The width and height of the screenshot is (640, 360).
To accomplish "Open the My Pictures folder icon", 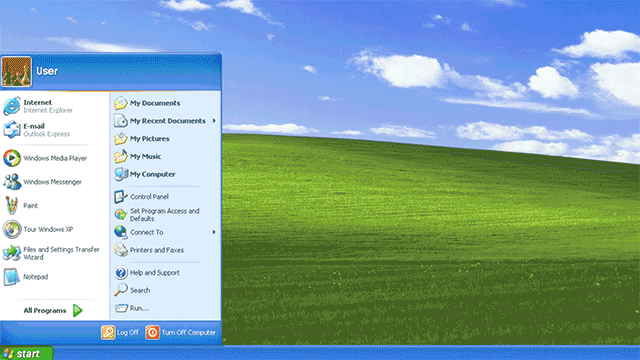I will pyautogui.click(x=121, y=138).
